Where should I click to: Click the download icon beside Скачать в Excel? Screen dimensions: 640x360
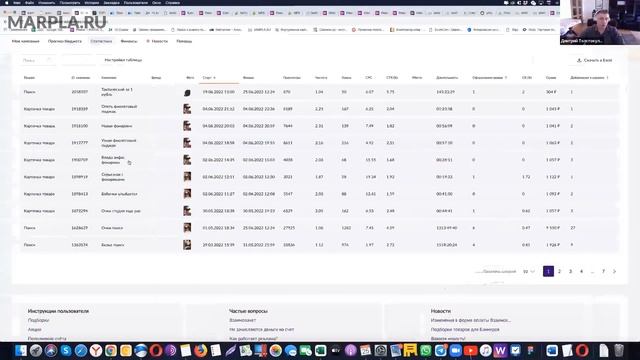coord(579,60)
